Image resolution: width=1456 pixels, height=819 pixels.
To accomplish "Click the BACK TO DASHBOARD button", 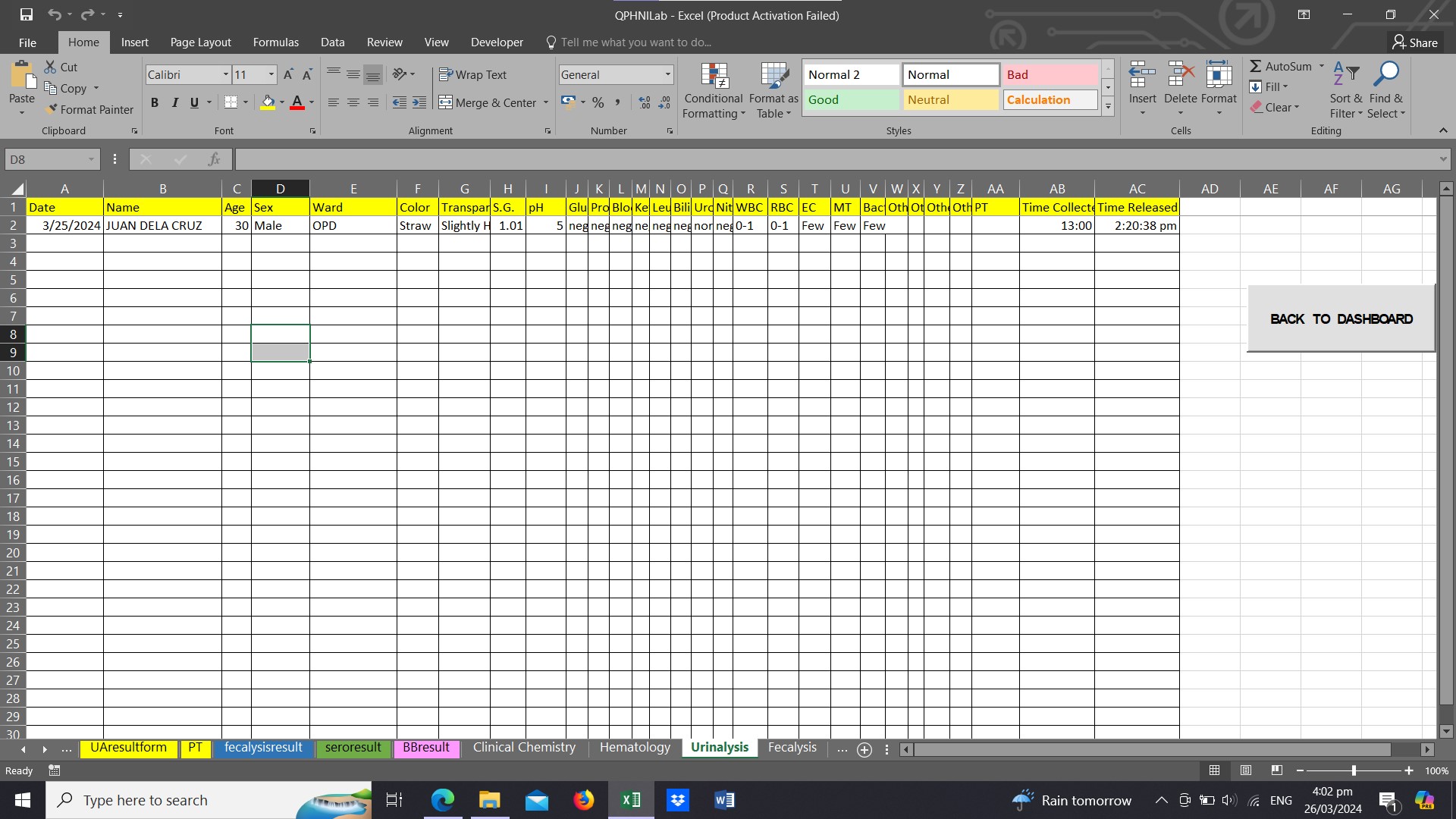I will (x=1341, y=319).
